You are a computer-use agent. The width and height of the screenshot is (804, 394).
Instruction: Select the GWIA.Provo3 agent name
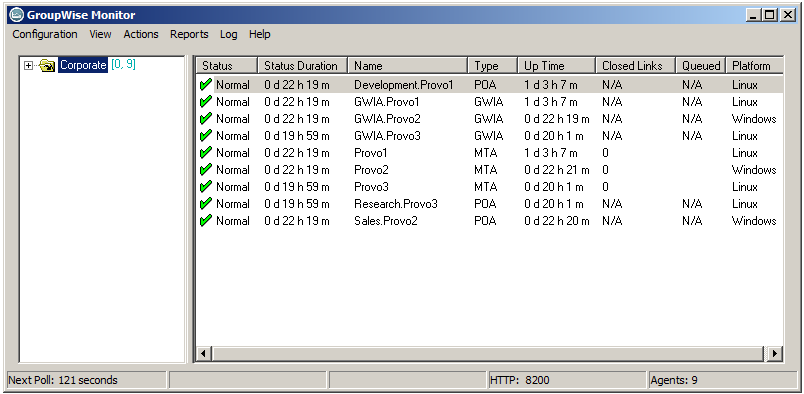click(387, 135)
